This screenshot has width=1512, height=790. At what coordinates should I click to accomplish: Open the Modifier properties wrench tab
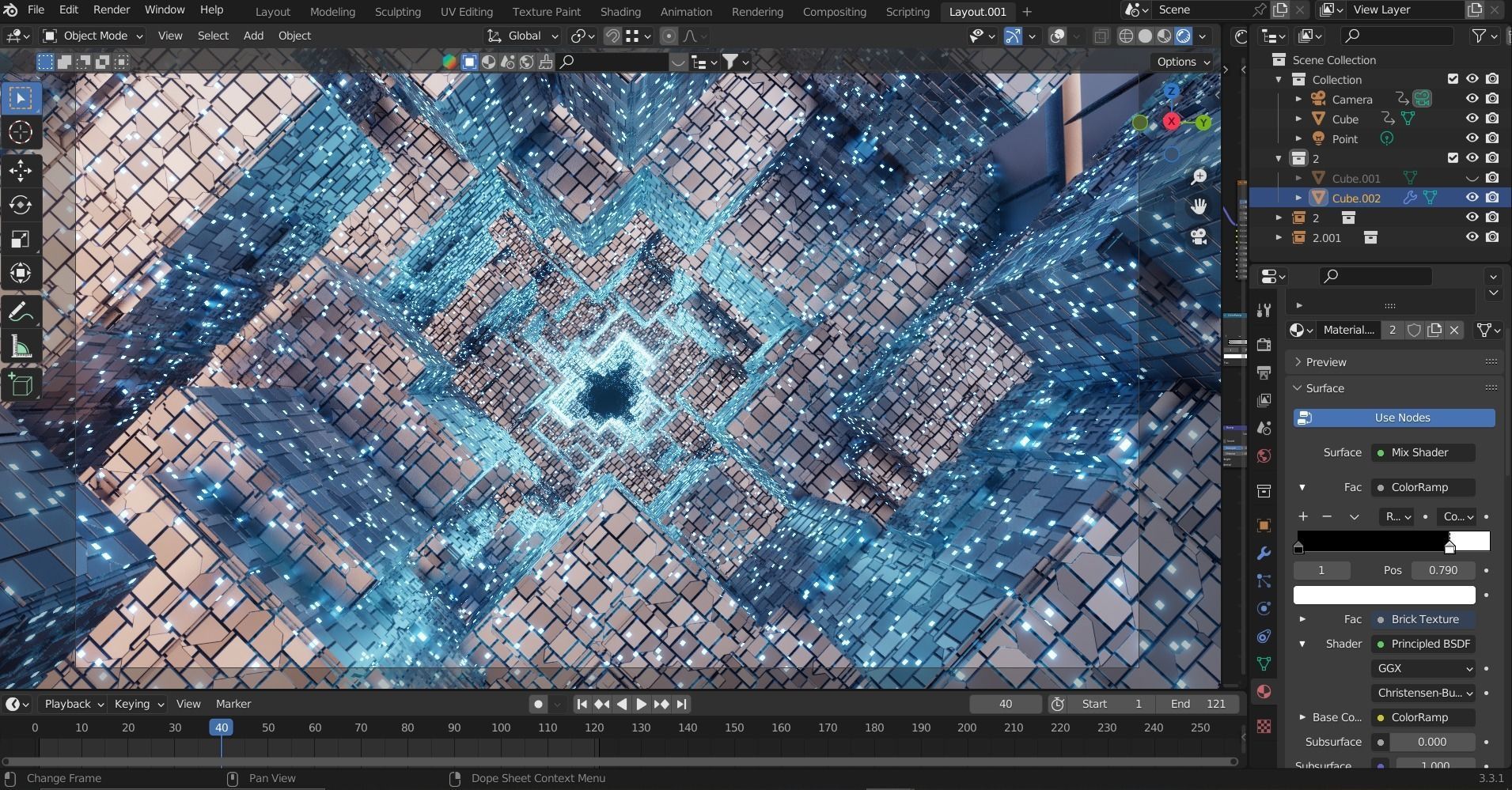1264,553
